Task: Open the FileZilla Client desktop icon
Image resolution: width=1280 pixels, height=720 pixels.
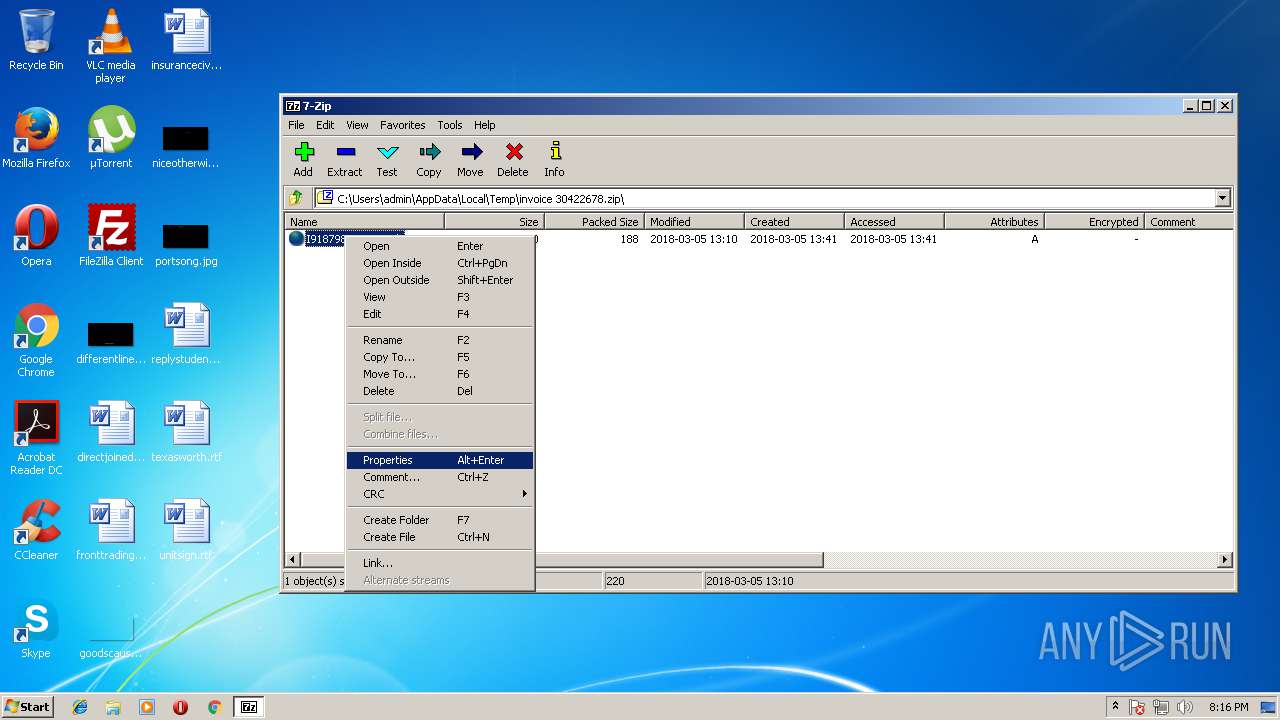Action: [x=111, y=236]
